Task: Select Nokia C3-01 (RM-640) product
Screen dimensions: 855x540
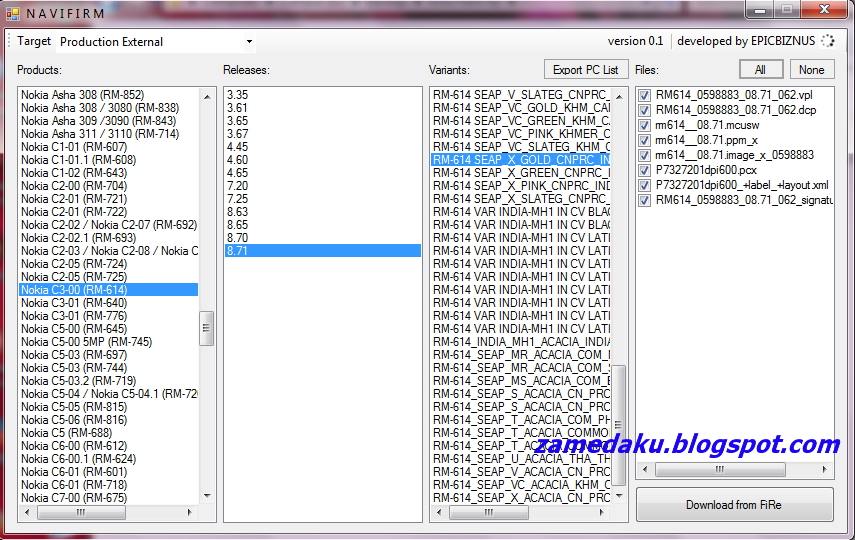Action: coord(109,303)
